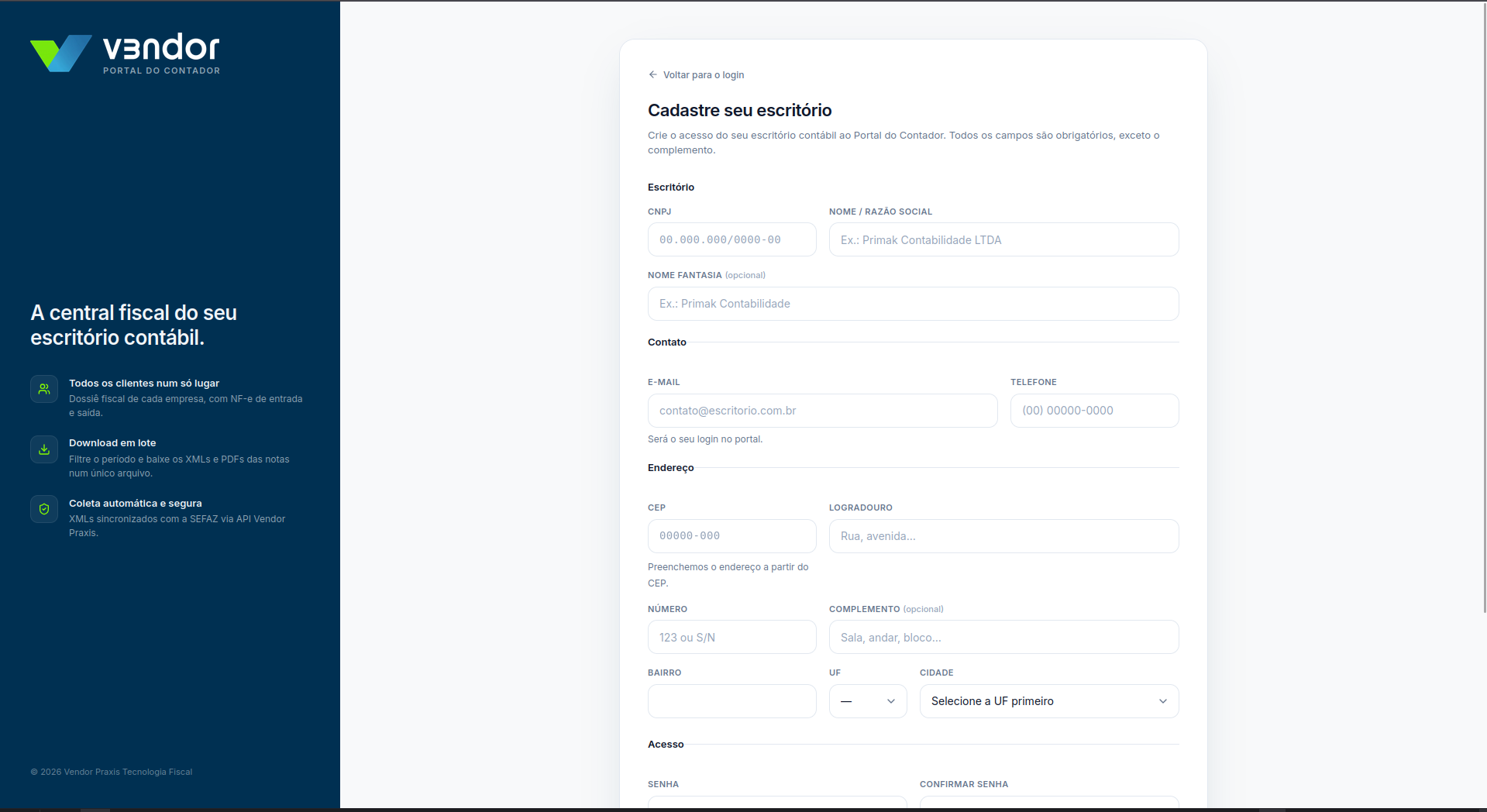The image size is (1487, 812).
Task: Click the shield icon beside Coleta automática
Action: (44, 509)
